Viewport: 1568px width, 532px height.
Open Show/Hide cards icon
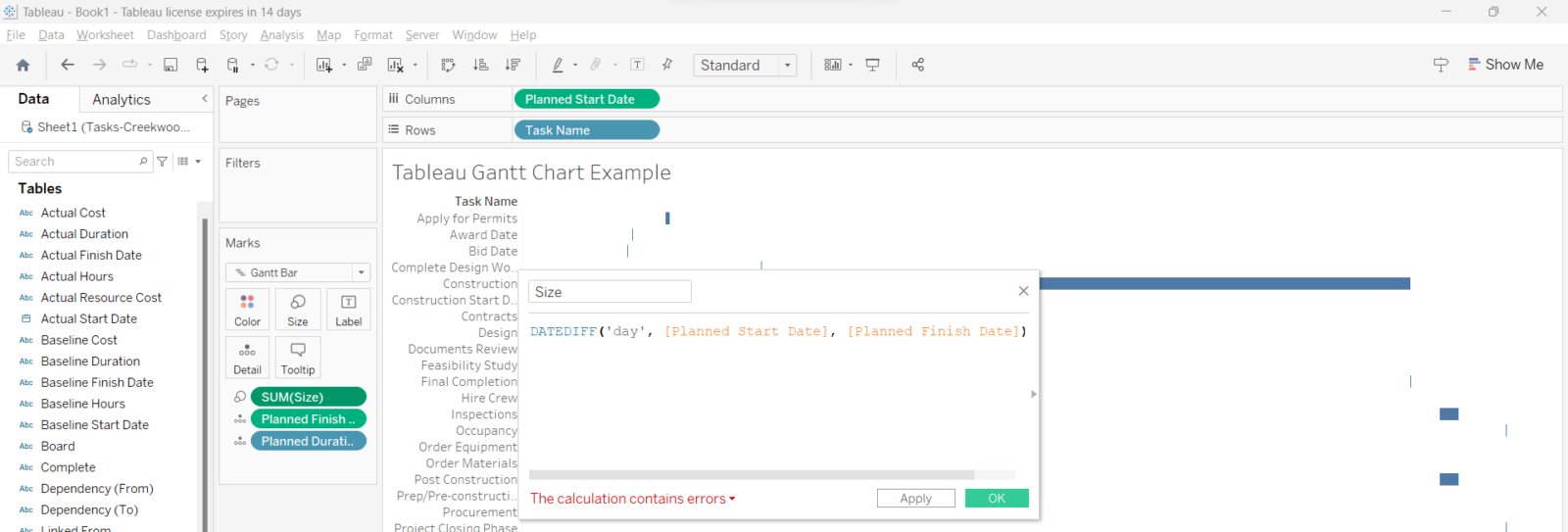point(833,65)
